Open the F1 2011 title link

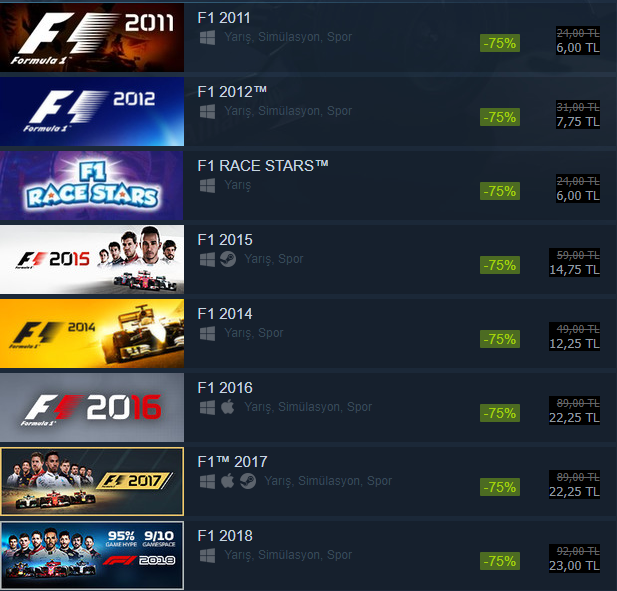tap(224, 18)
